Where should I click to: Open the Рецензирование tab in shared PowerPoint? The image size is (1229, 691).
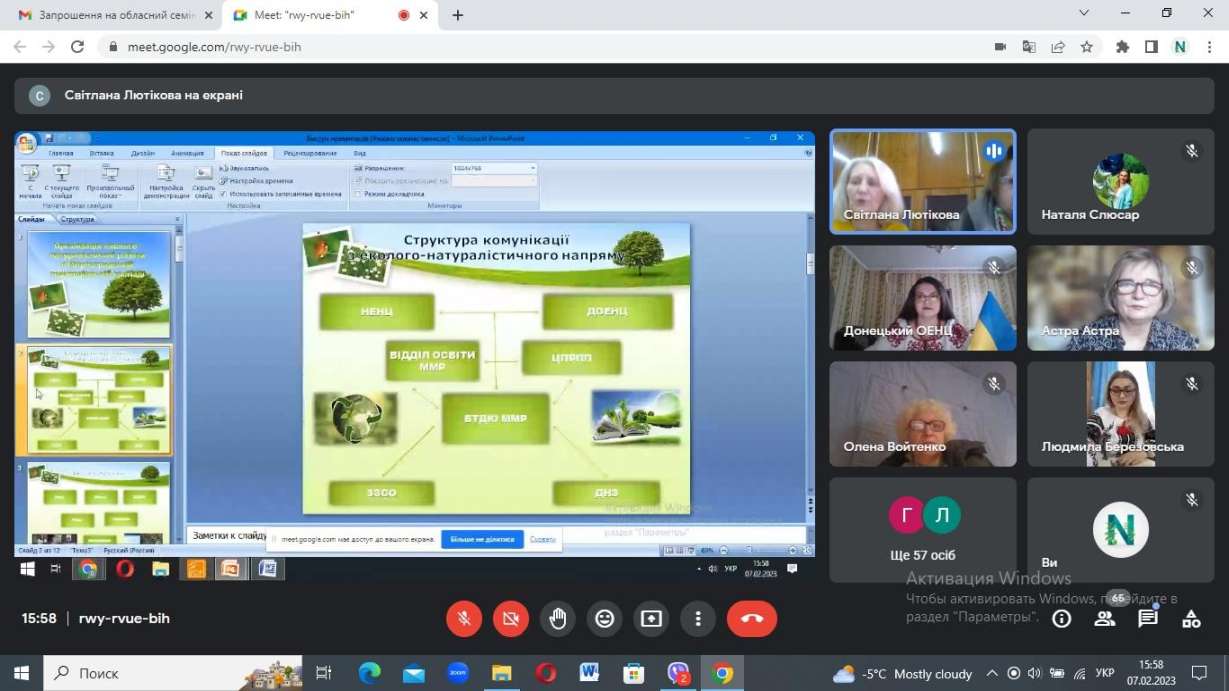[309, 153]
